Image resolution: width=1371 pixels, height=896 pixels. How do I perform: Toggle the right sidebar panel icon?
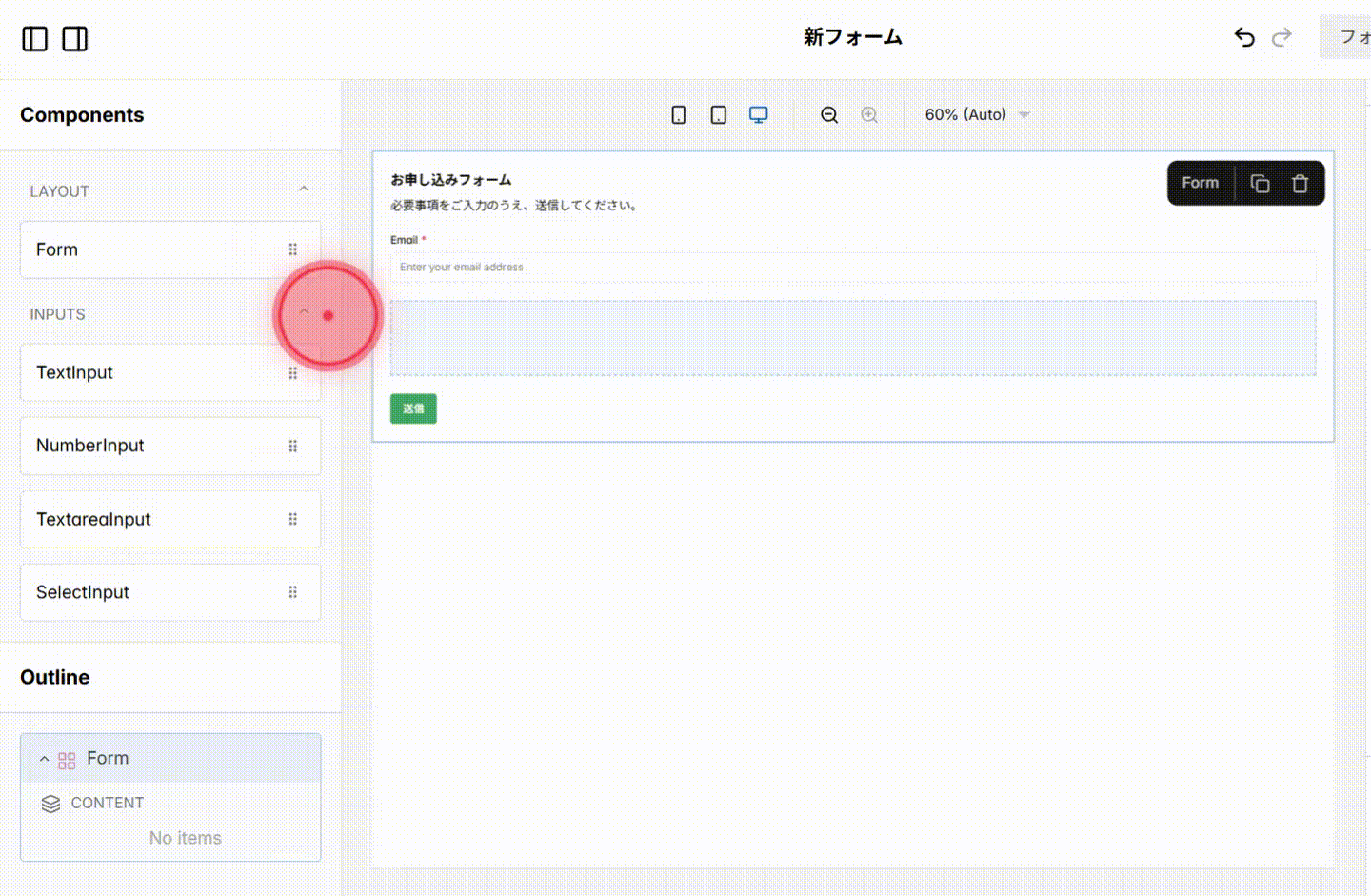75,38
